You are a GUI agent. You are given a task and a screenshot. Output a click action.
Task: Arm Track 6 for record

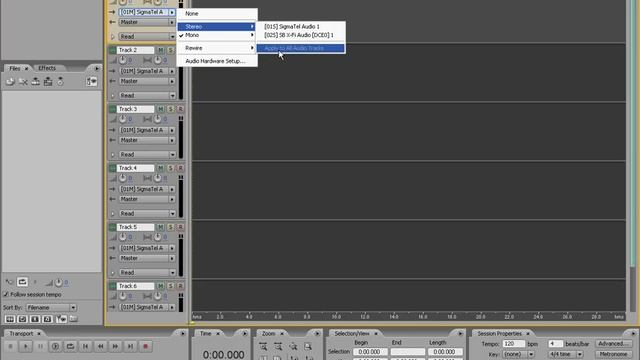180,286
